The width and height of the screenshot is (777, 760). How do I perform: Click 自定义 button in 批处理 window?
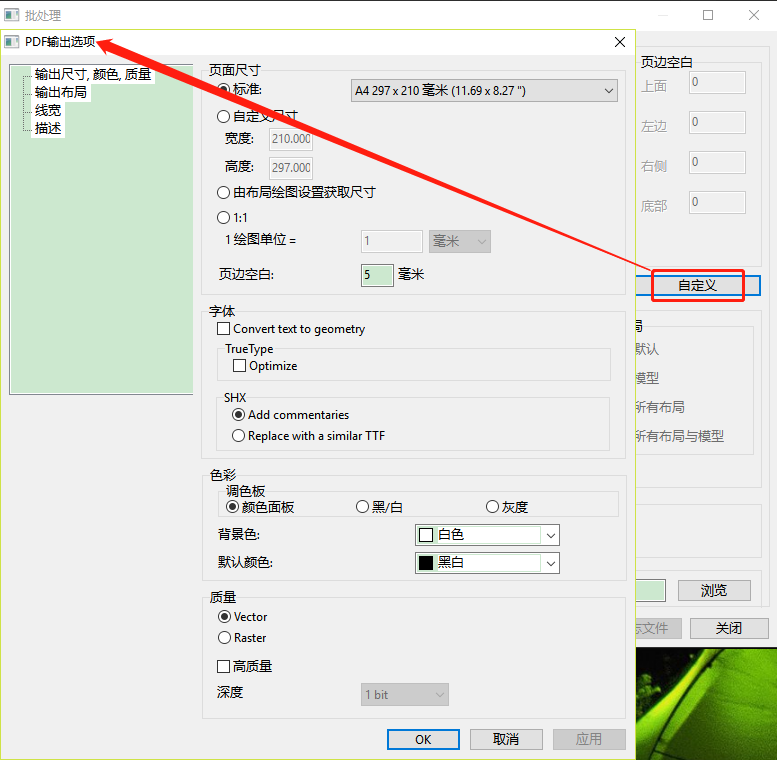click(698, 286)
